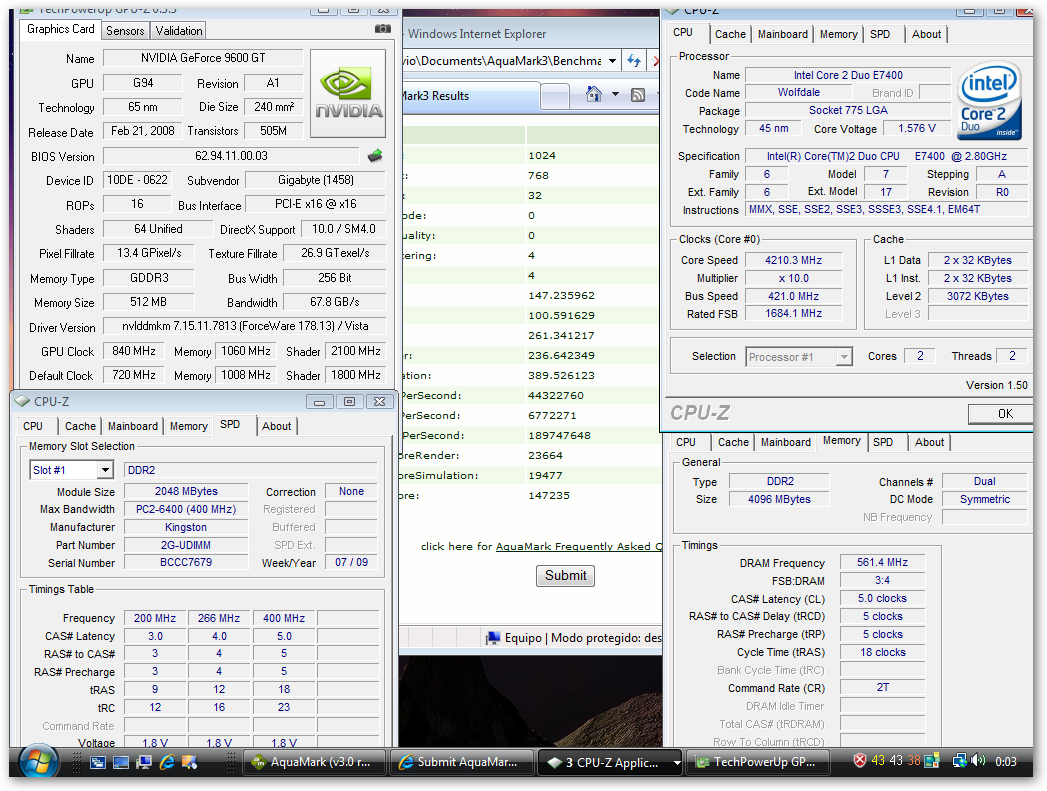The width and height of the screenshot is (1047, 791).
Task: Click the yellow 43 temperature tray icon
Action: 878,760
